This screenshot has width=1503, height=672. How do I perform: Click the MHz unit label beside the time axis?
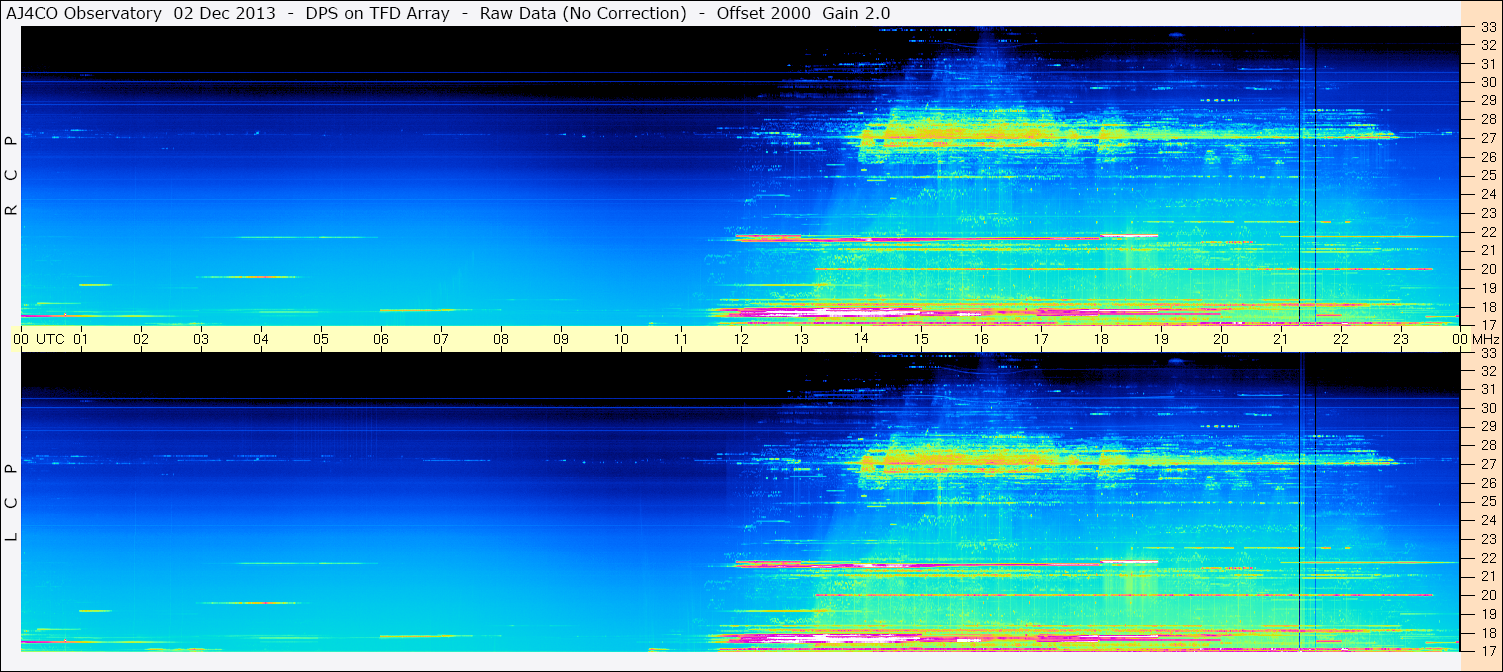pos(1484,339)
